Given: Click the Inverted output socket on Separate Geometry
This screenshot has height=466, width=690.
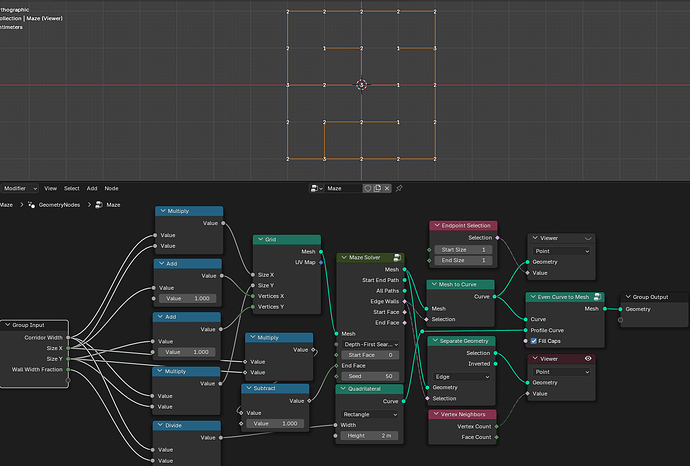Looking at the screenshot, I should click(x=495, y=364).
